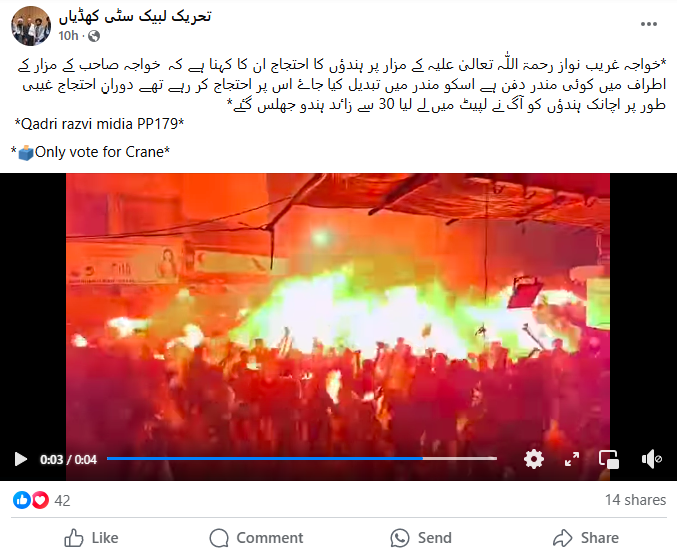The image size is (677, 557).
Task: Open the 42 reactions count
Action: point(62,500)
